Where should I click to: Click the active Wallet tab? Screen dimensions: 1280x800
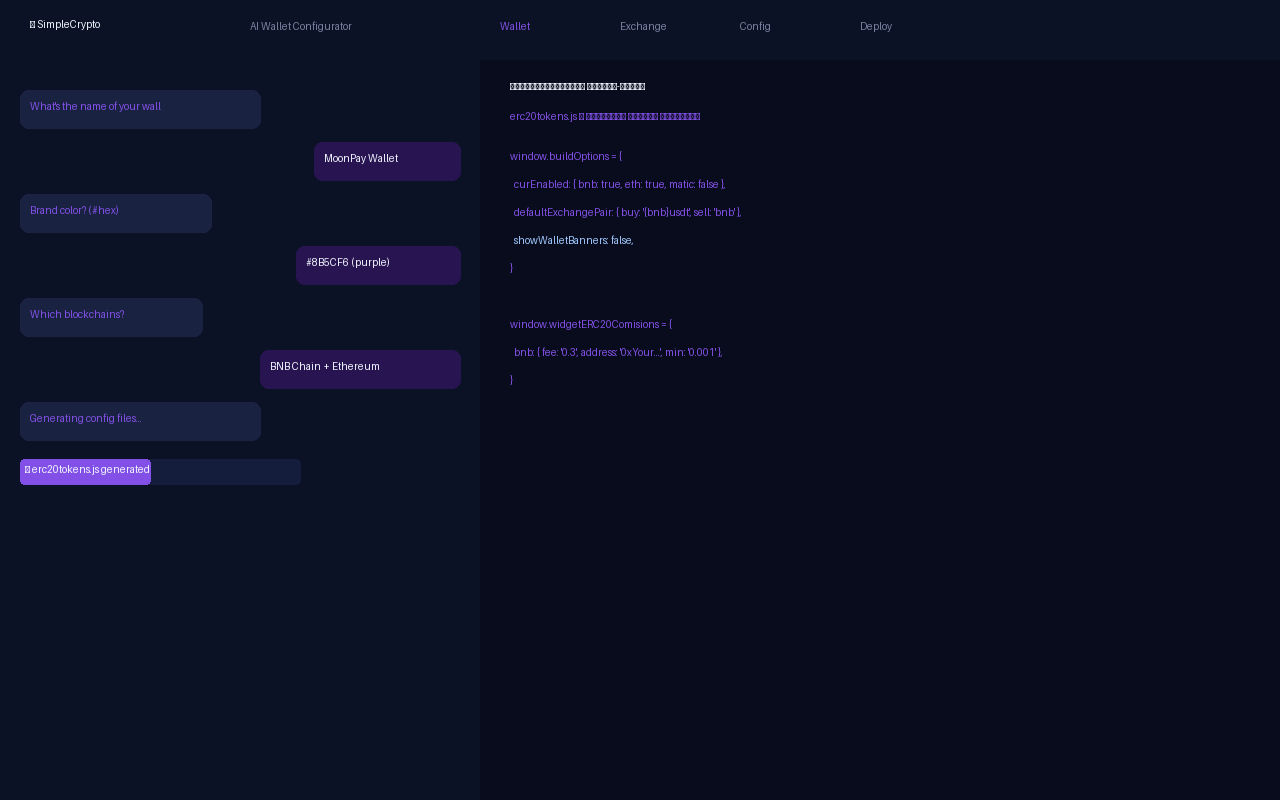(515, 26)
